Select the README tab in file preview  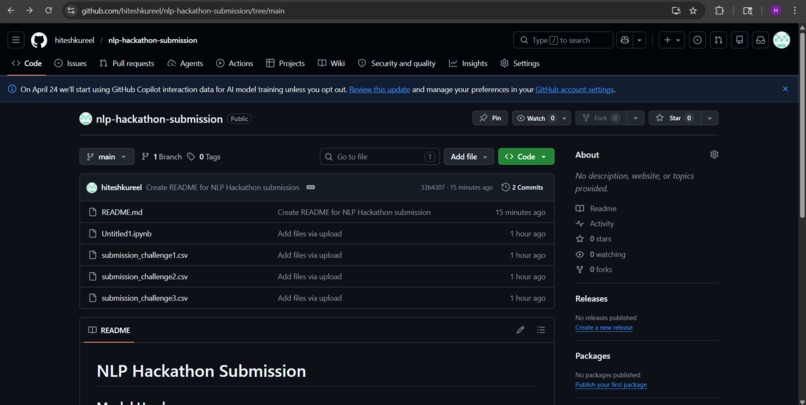[x=109, y=330]
